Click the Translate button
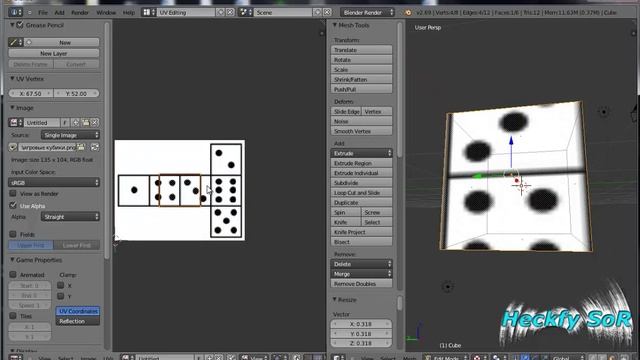Image resolution: width=640 pixels, height=360 pixels. point(362,50)
